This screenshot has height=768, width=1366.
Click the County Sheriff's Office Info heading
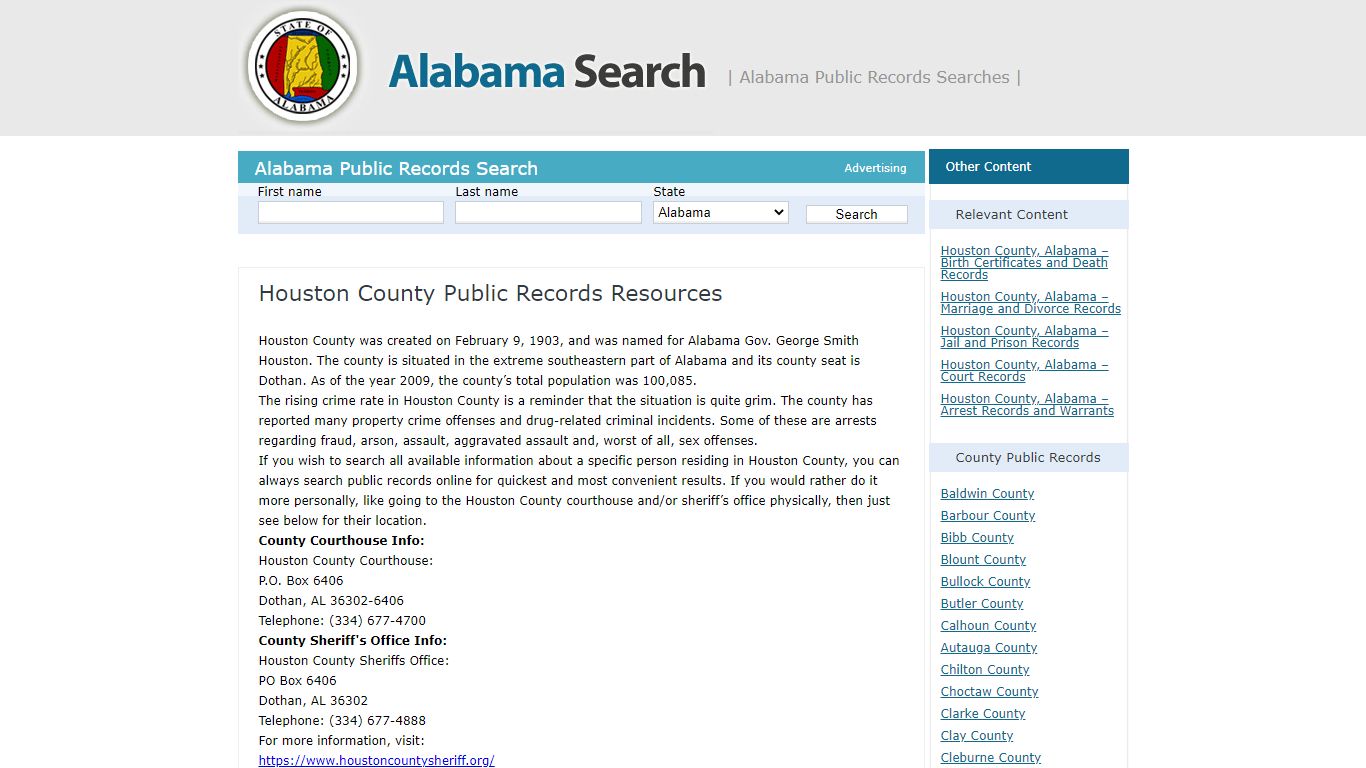tap(353, 641)
